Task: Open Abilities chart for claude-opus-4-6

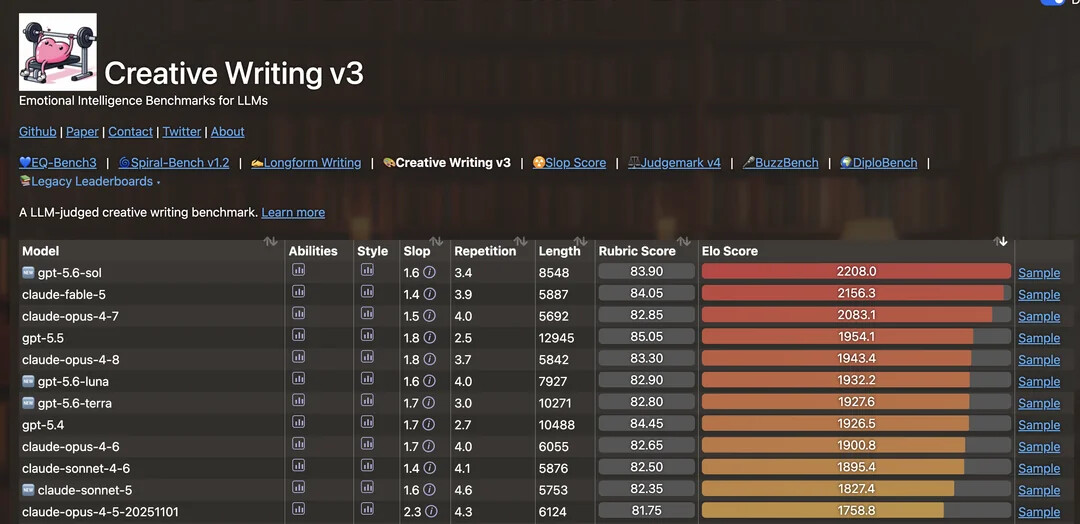Action: pyautogui.click(x=298, y=444)
